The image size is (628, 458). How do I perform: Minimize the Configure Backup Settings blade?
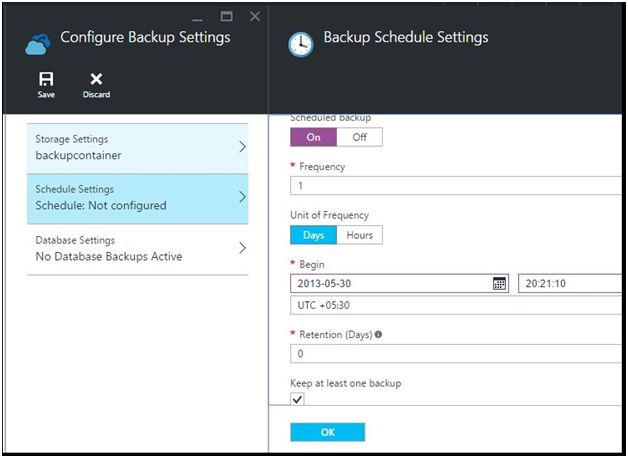pyautogui.click(x=198, y=16)
